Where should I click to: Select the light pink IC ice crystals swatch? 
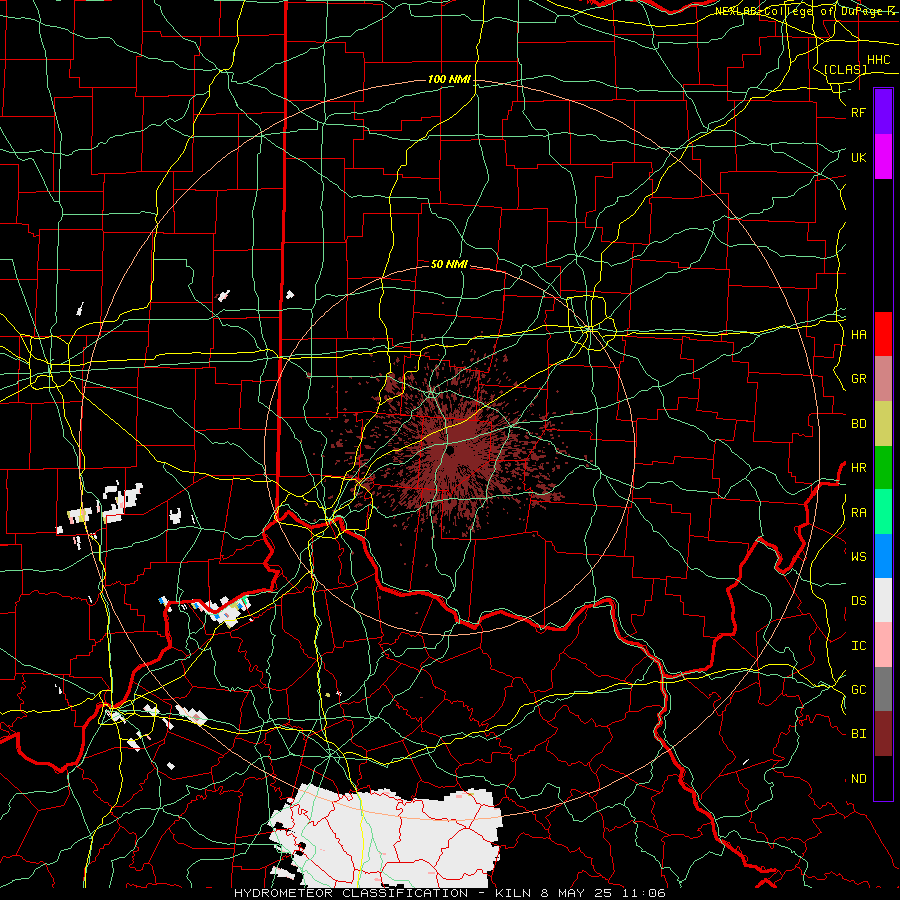tap(883, 645)
